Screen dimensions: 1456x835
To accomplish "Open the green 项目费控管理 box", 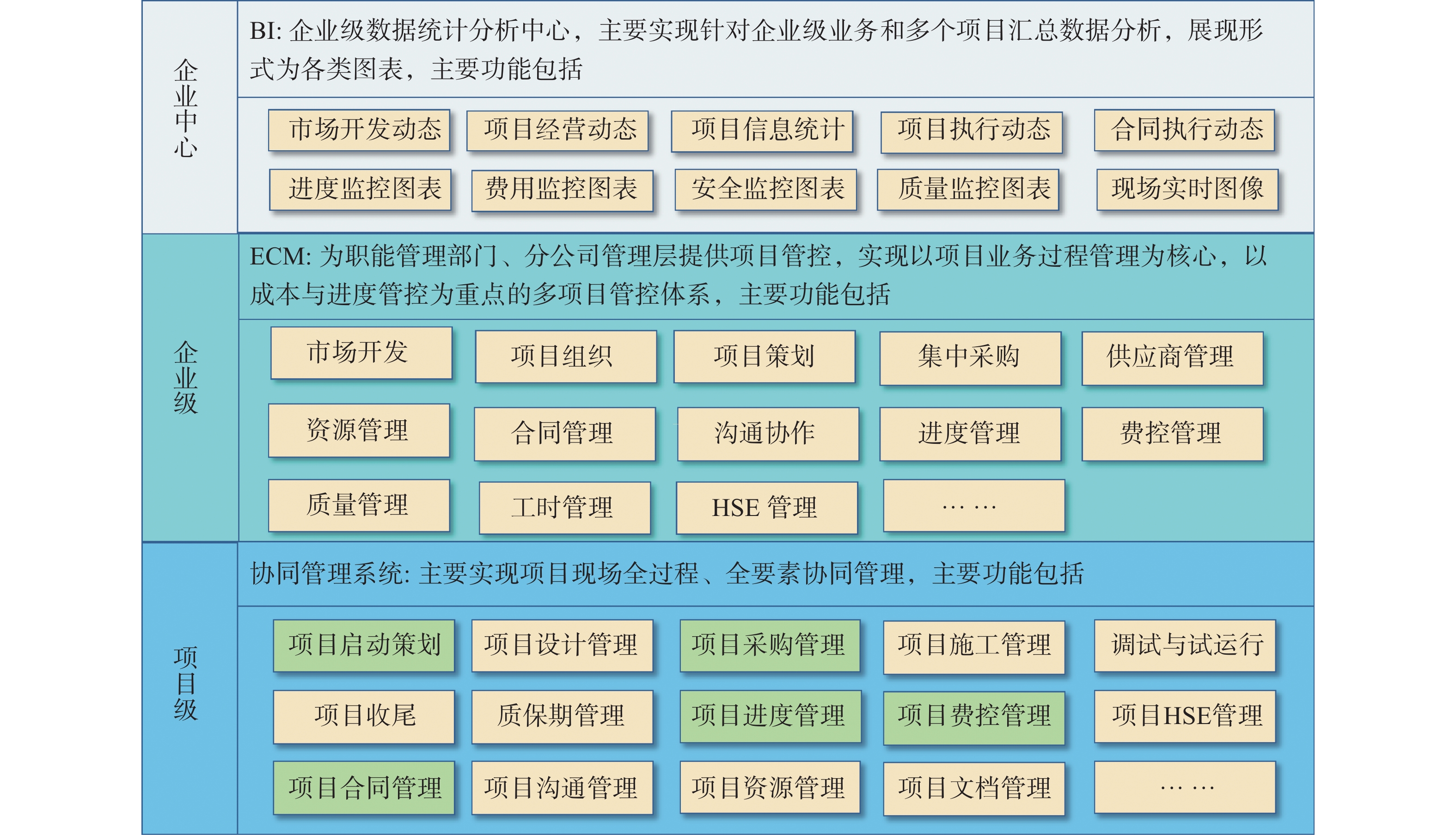I will (x=974, y=718).
